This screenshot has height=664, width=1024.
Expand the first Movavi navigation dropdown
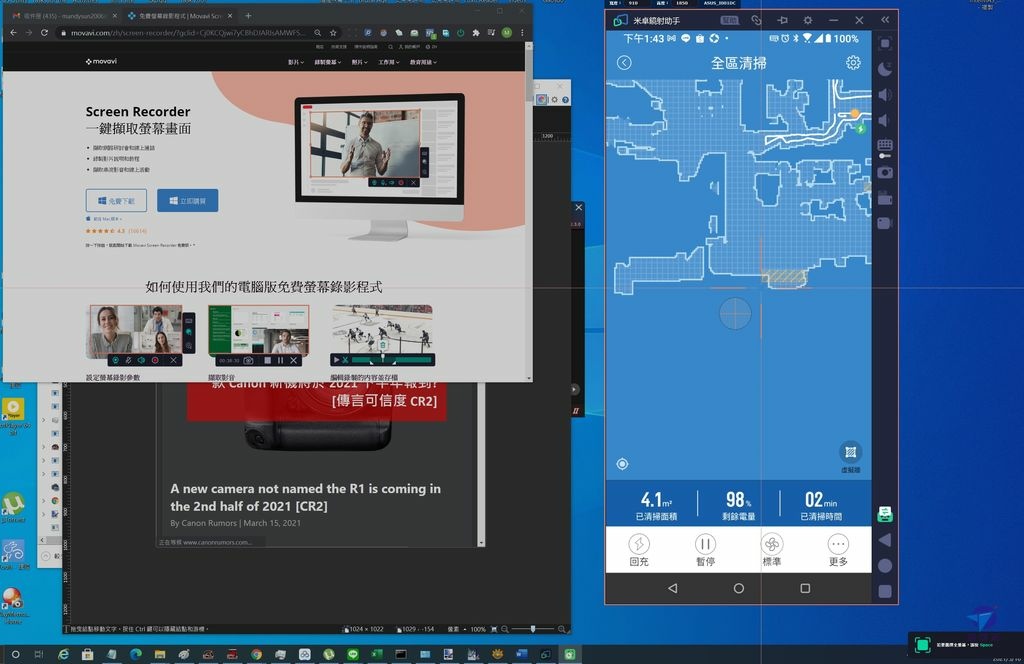[x=296, y=62]
